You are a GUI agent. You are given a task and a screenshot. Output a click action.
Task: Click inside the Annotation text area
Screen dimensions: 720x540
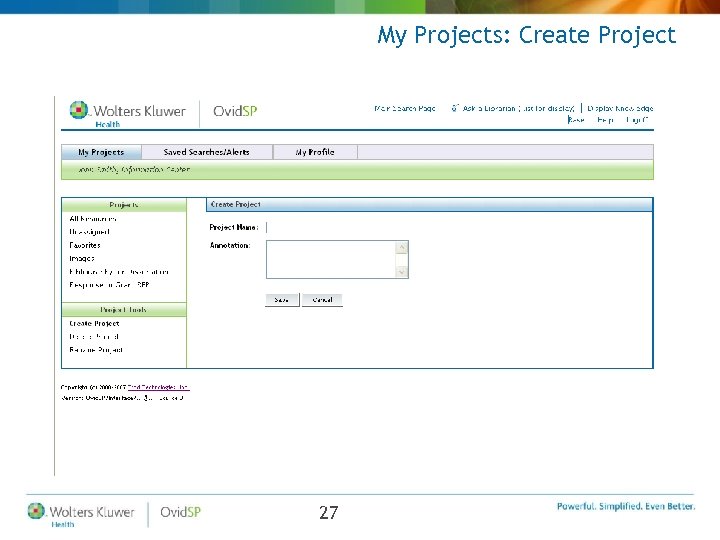[x=331, y=259]
